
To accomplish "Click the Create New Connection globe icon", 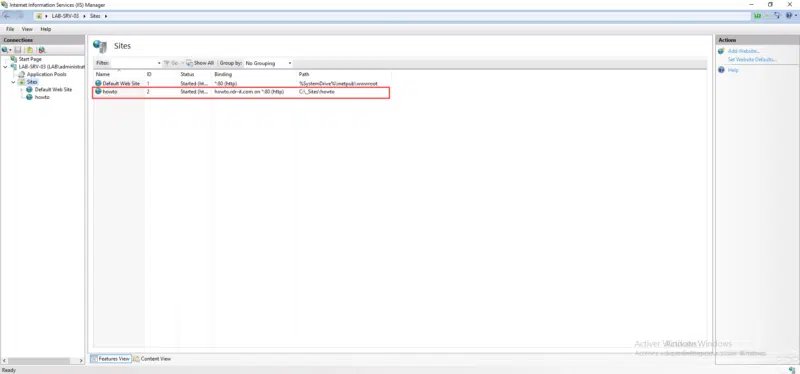I will click(5, 50).
